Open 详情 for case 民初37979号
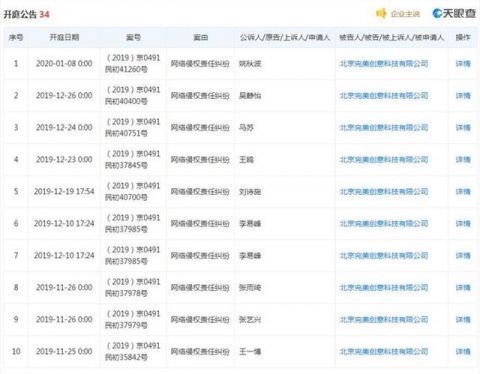The height and width of the screenshot is (374, 480). pos(463,320)
